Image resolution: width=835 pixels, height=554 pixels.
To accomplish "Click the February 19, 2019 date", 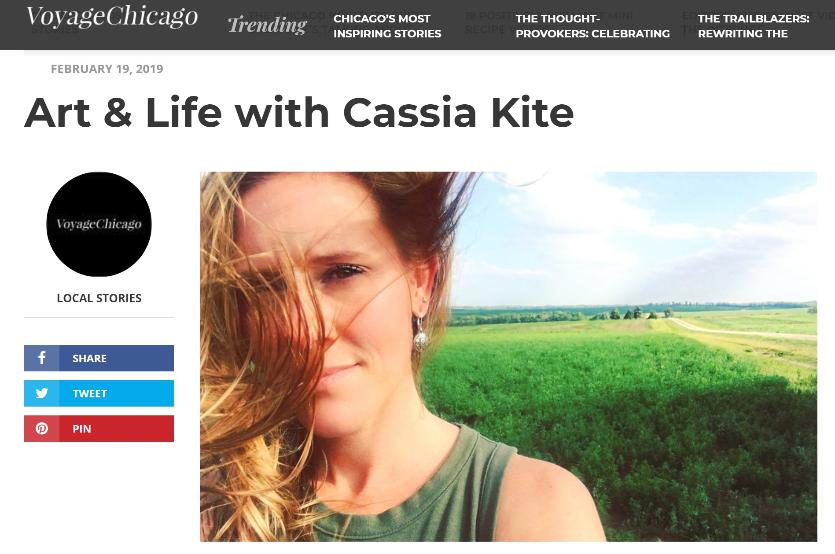I will coord(107,69).
